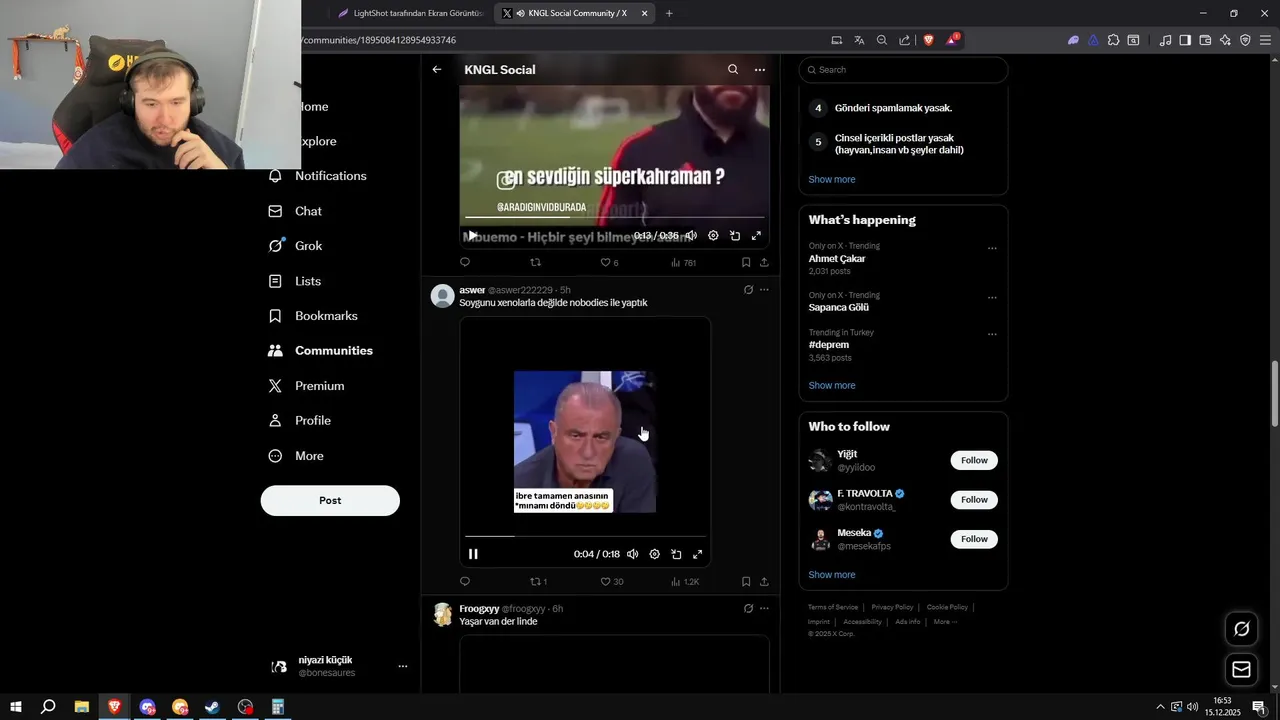Mute the 0:04 / 0:18 video
This screenshot has height=720, width=1280.
click(633, 554)
